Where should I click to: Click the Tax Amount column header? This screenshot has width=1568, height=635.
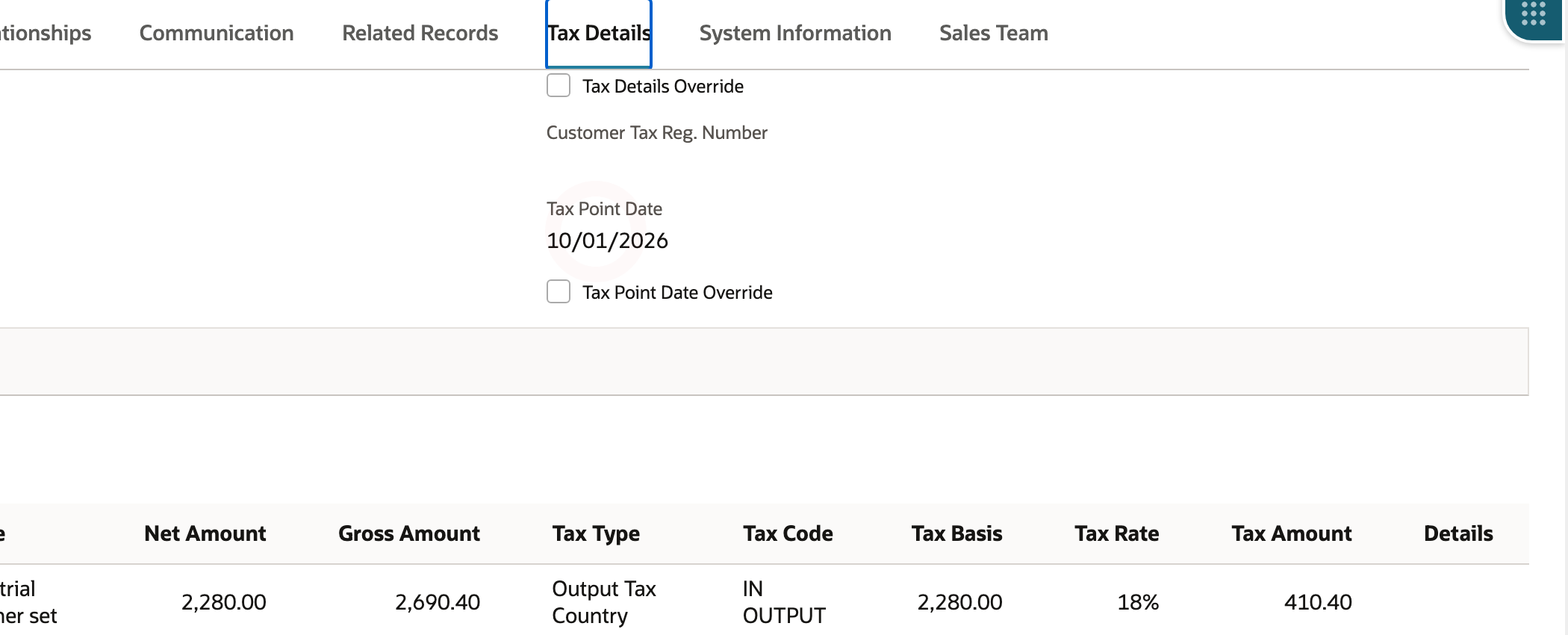(x=1291, y=533)
